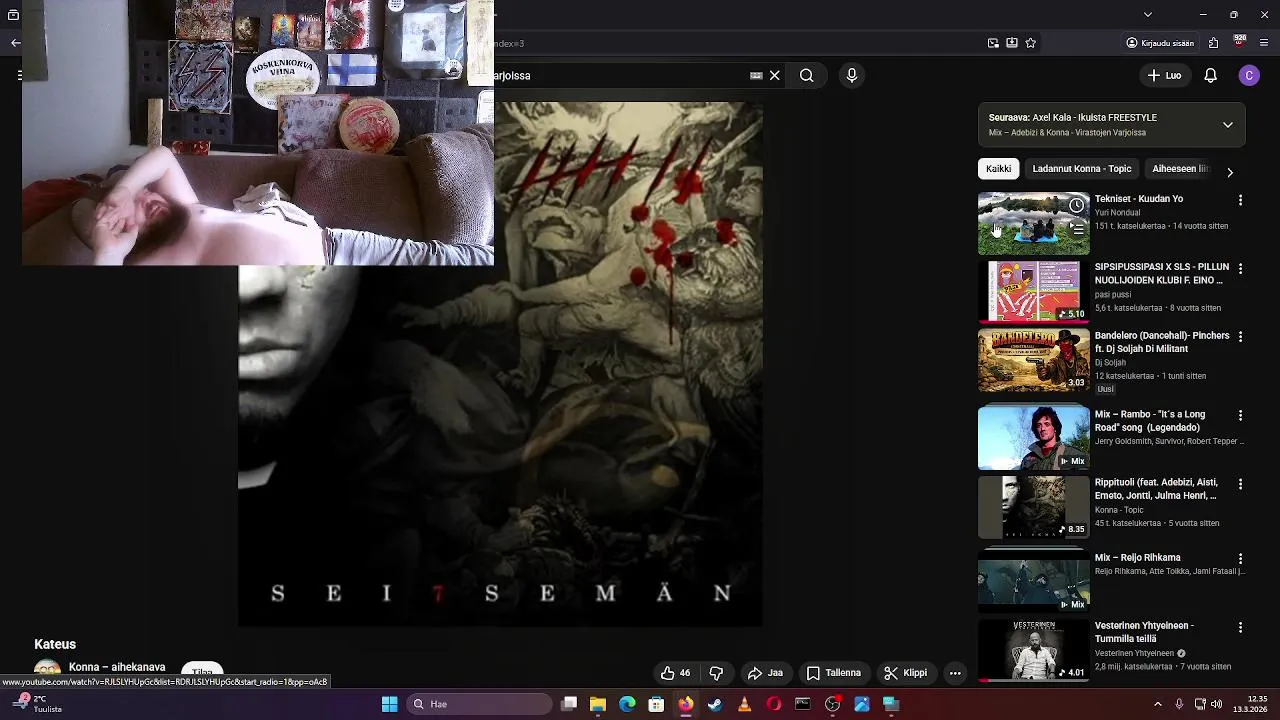Open options menu for Tekniset - Kuudan Yo

(x=1240, y=201)
